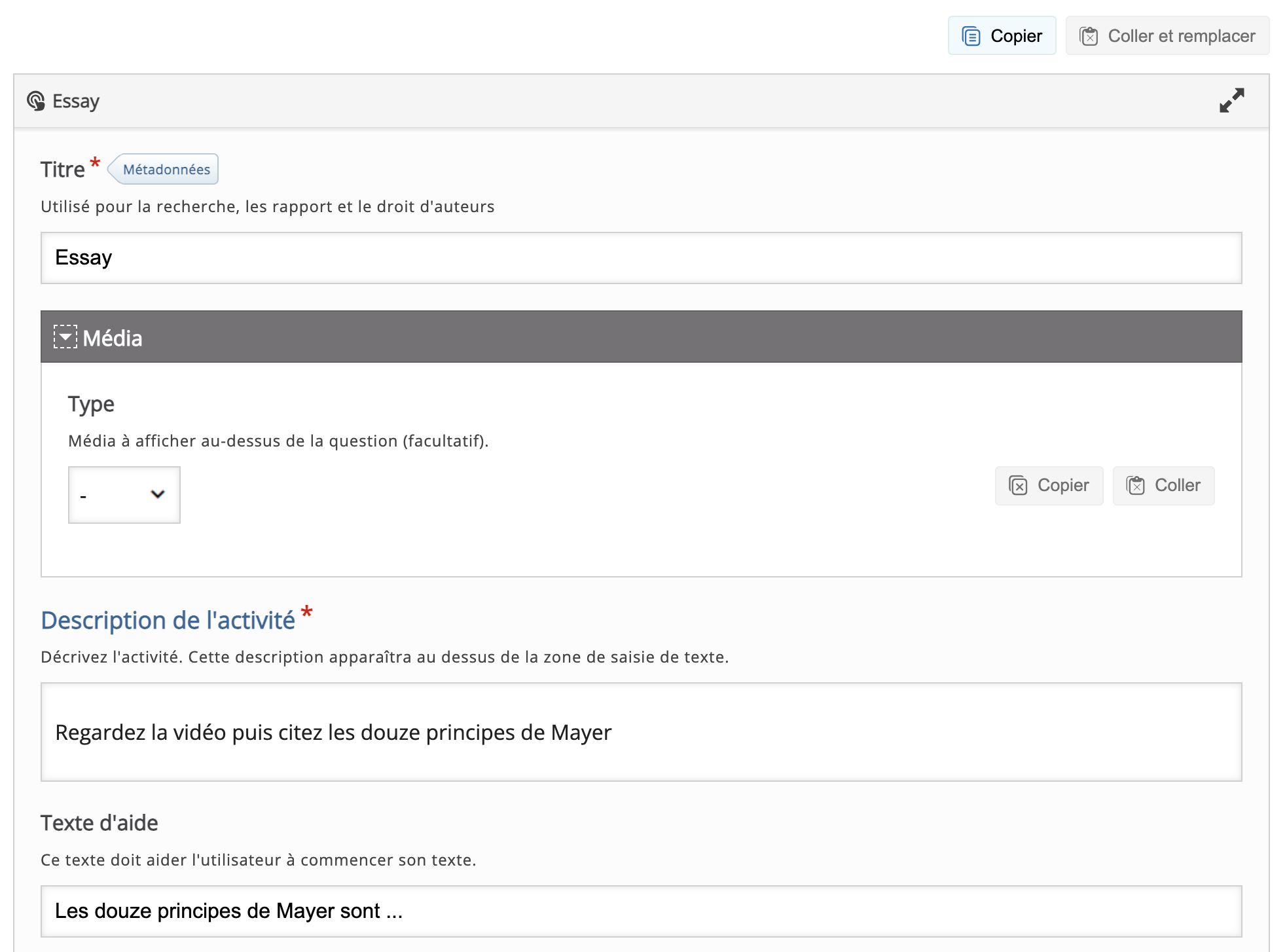
Task: Click the copy icon beside Média Copier
Action: (x=1018, y=486)
